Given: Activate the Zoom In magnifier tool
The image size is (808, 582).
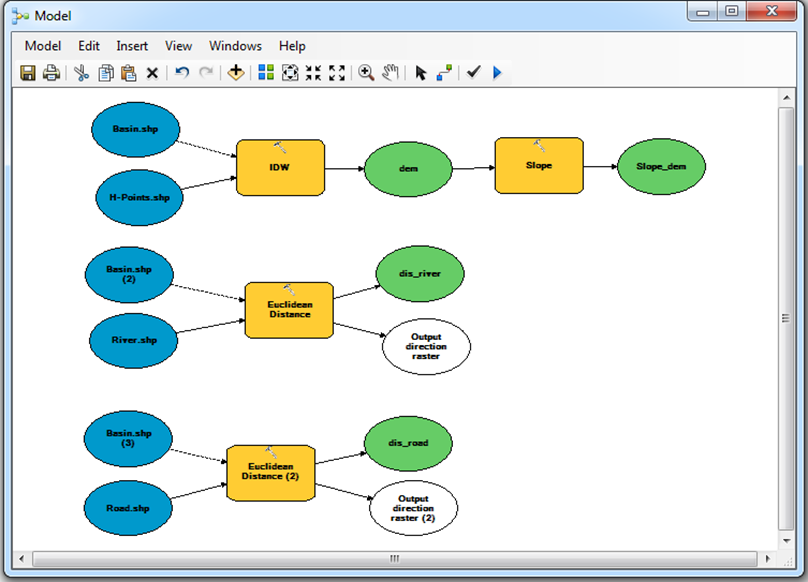Looking at the screenshot, I should [366, 73].
